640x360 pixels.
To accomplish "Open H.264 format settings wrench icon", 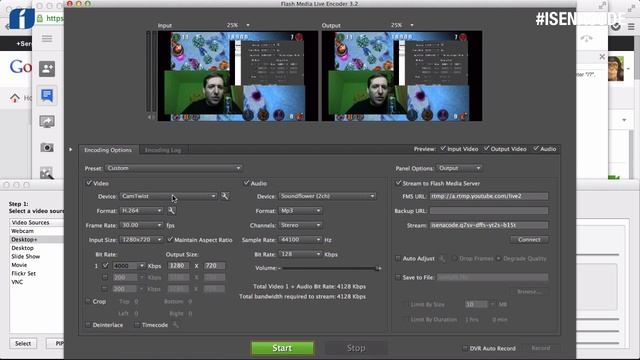I will (171, 211).
